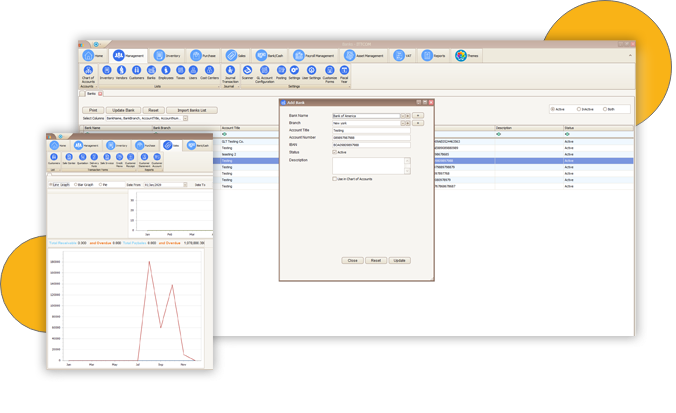The width and height of the screenshot is (676, 413).
Task: Toggle the Active status checkbox in Add Bank
Action: point(335,152)
